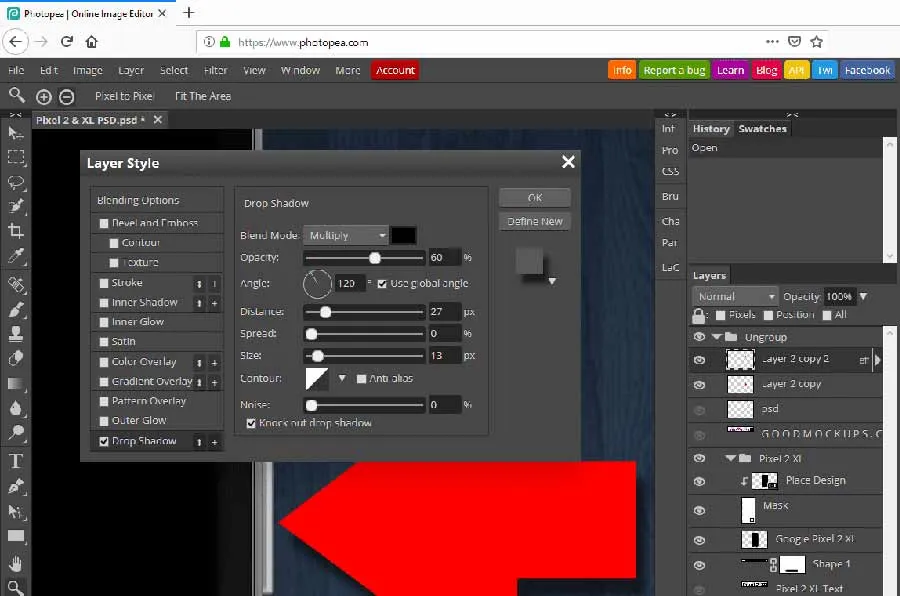The width and height of the screenshot is (900, 596).
Task: Select the Brush tool
Action: click(x=15, y=308)
